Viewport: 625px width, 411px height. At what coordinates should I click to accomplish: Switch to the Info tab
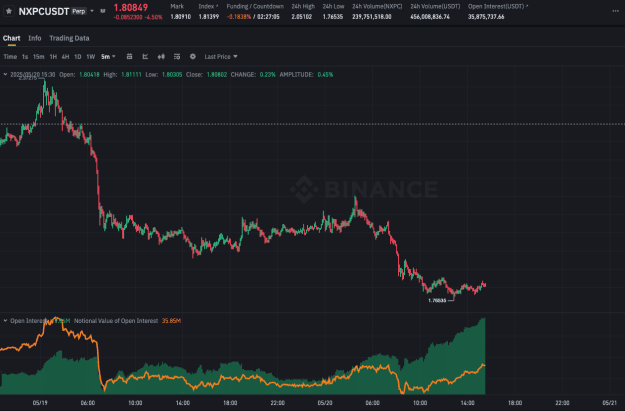point(35,38)
